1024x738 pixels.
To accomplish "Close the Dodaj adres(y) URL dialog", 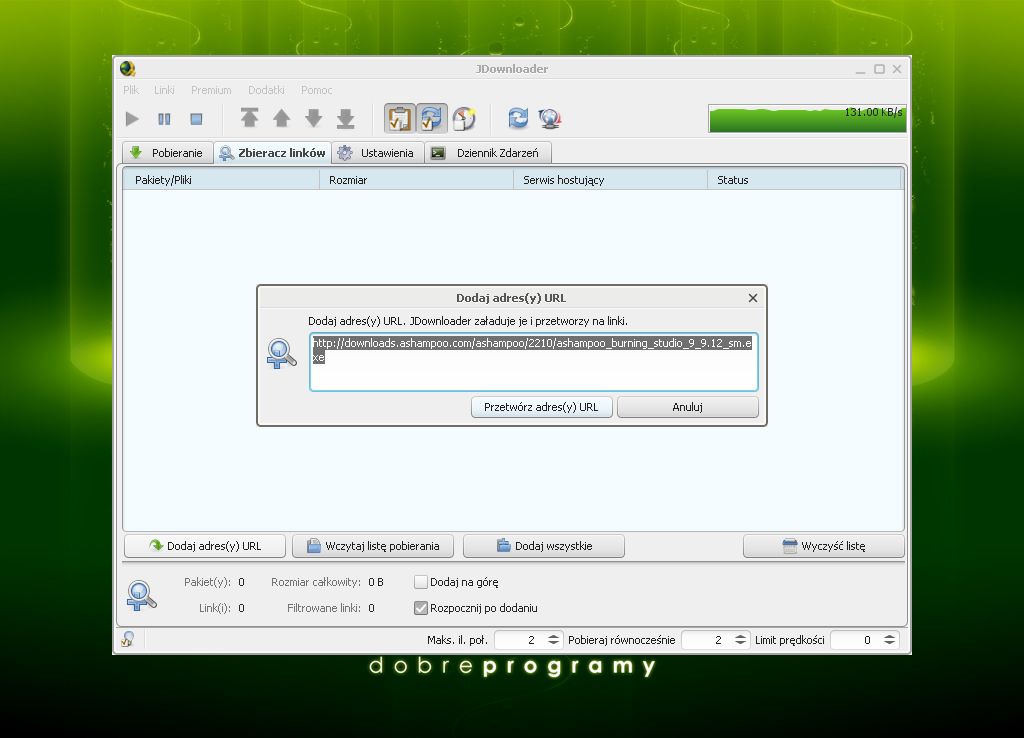I will [753, 298].
